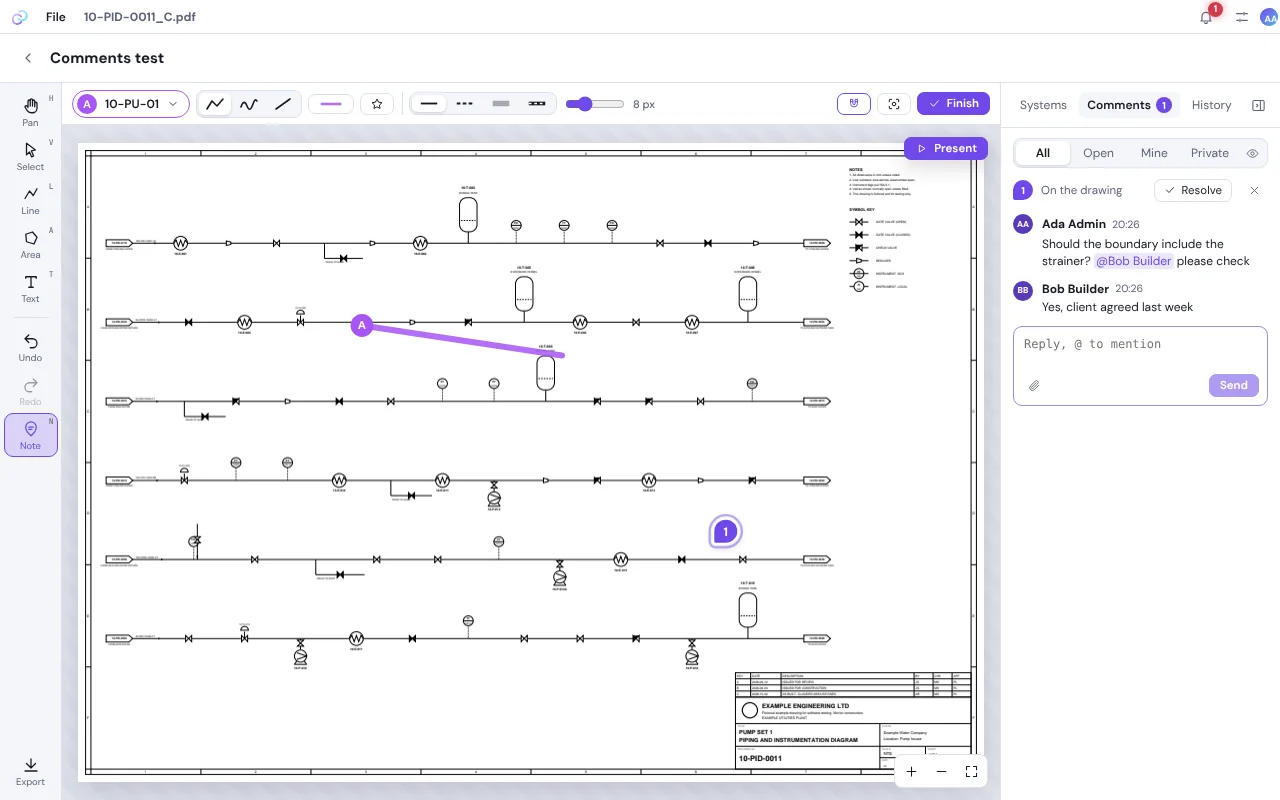Start Present mode

pos(946,148)
